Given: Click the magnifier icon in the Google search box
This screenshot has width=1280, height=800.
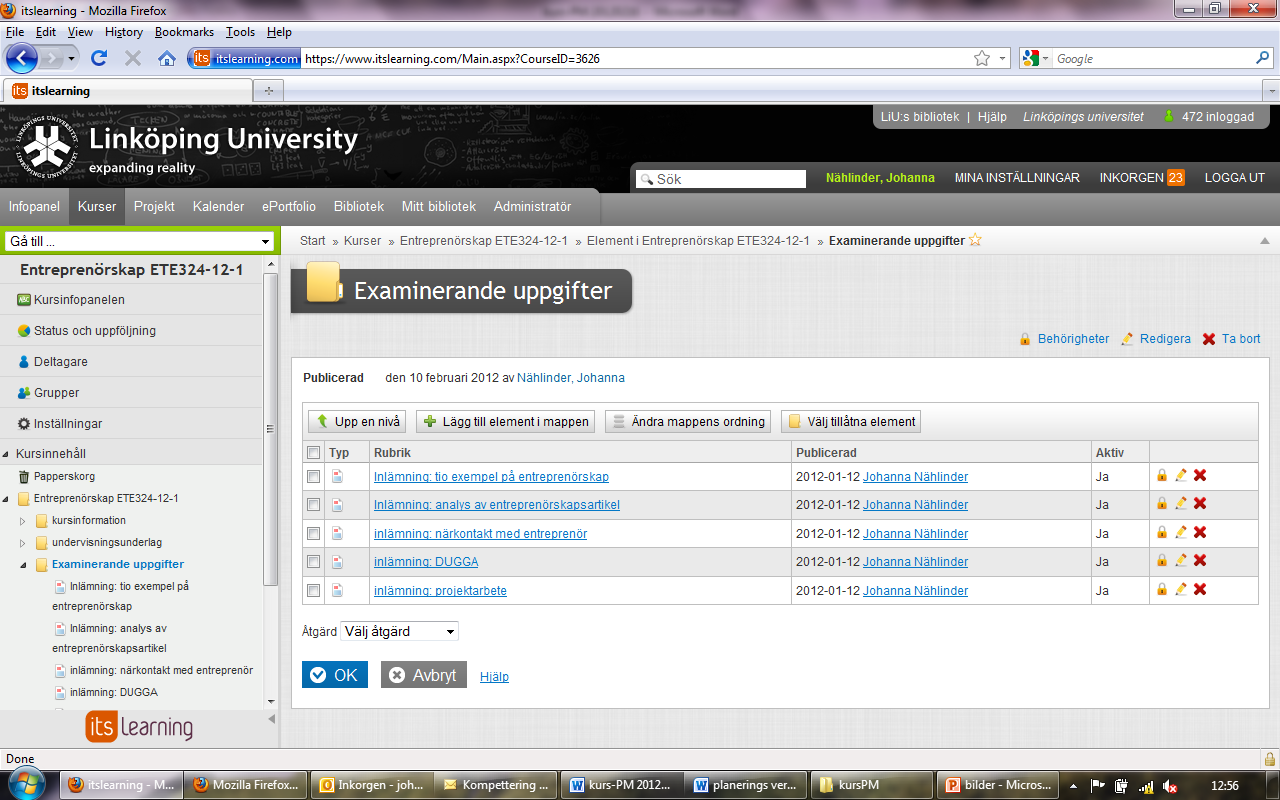Looking at the screenshot, I should (x=1263, y=58).
